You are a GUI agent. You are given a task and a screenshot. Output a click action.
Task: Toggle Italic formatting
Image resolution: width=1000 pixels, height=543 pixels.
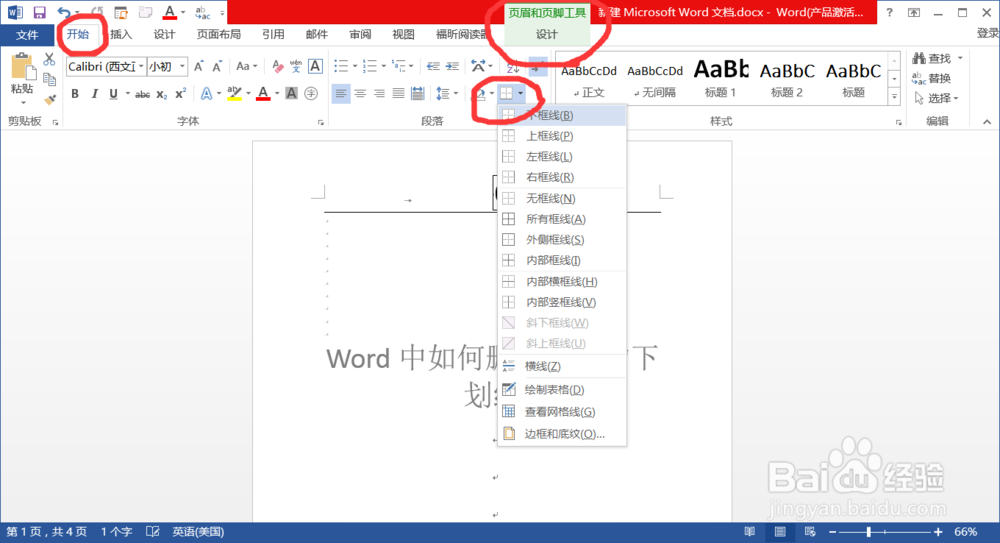[x=94, y=94]
